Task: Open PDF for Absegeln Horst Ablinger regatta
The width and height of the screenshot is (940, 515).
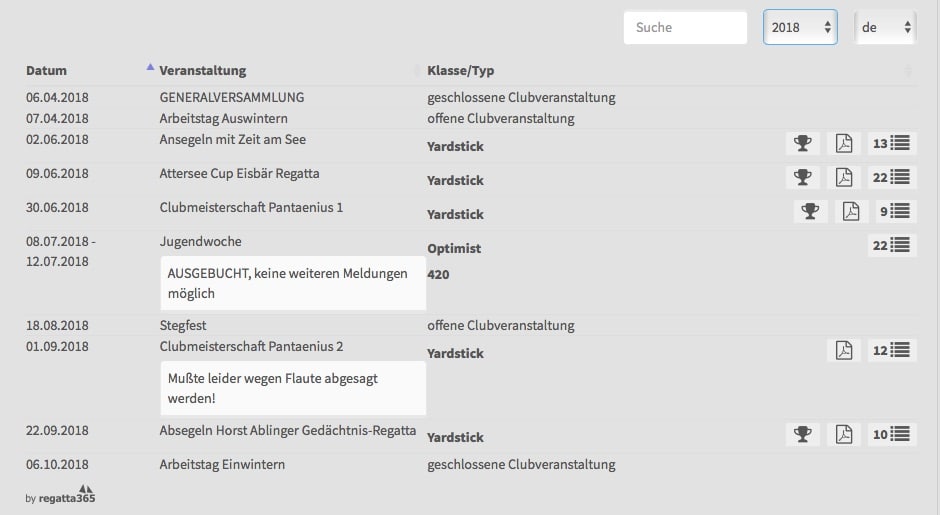Action: [844, 434]
